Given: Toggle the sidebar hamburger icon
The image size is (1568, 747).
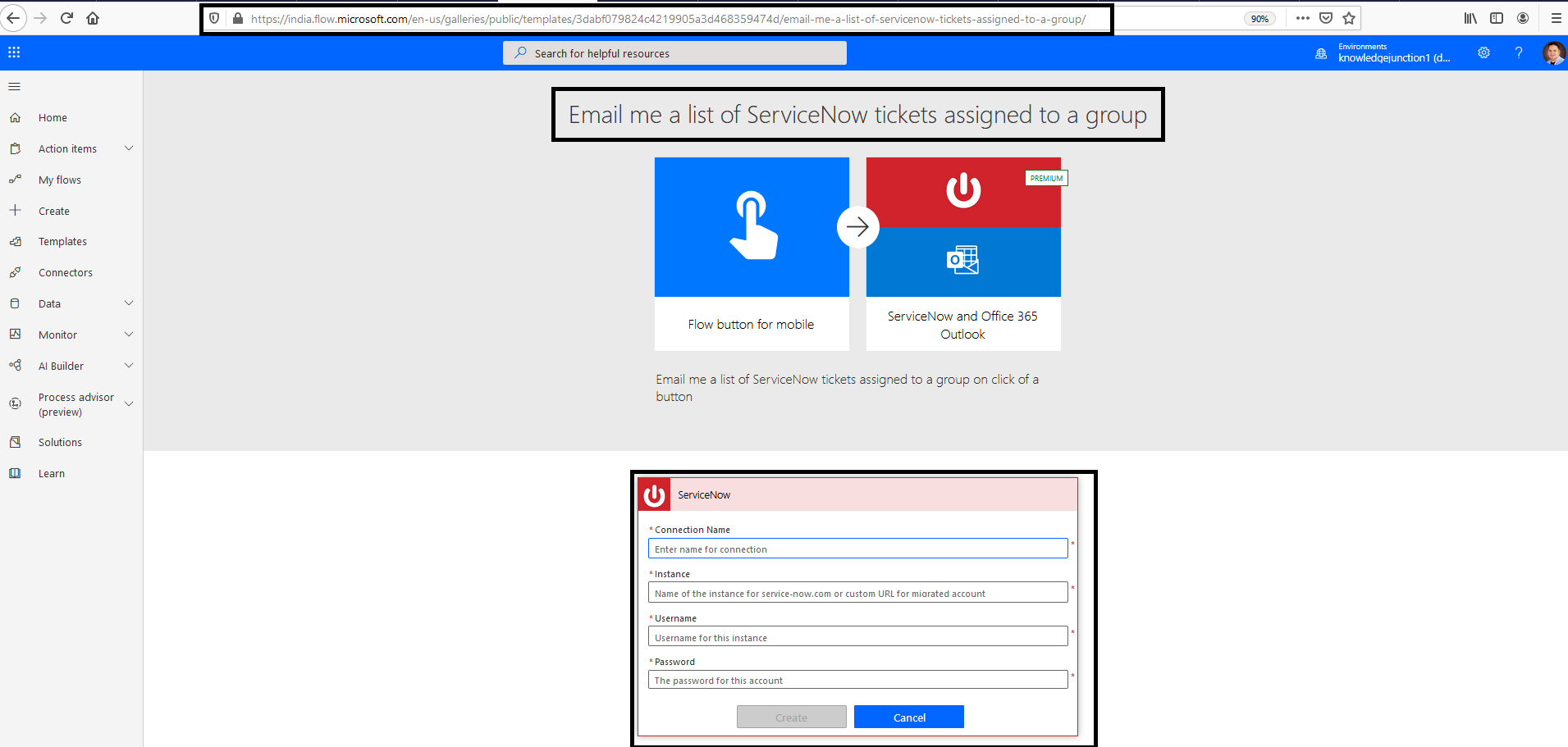Looking at the screenshot, I should coord(14,86).
